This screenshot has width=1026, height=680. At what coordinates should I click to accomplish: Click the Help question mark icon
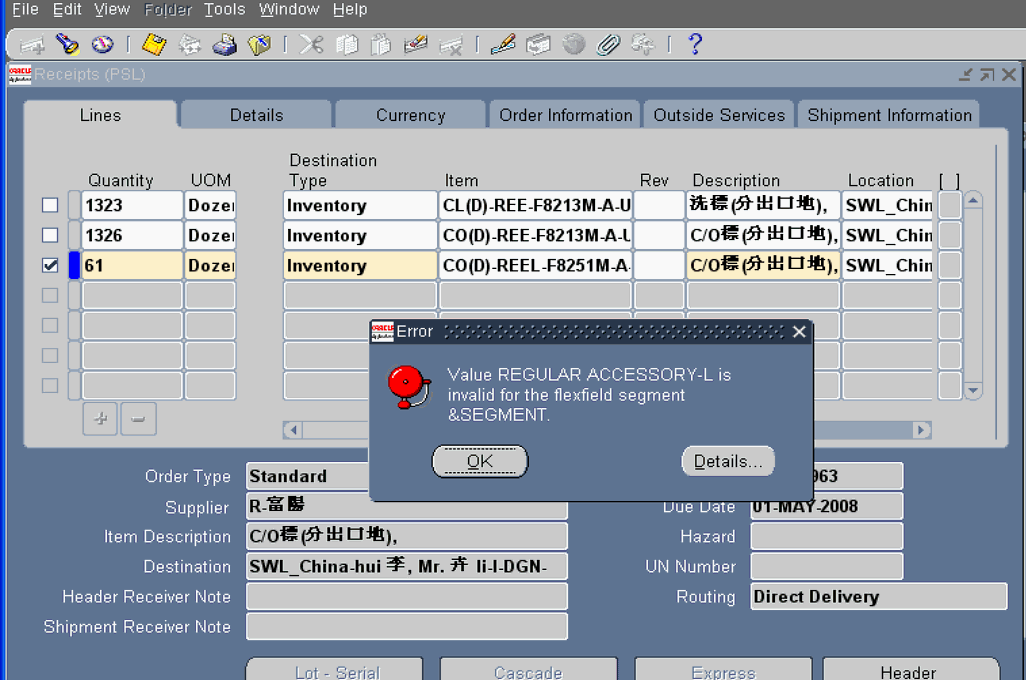[695, 44]
